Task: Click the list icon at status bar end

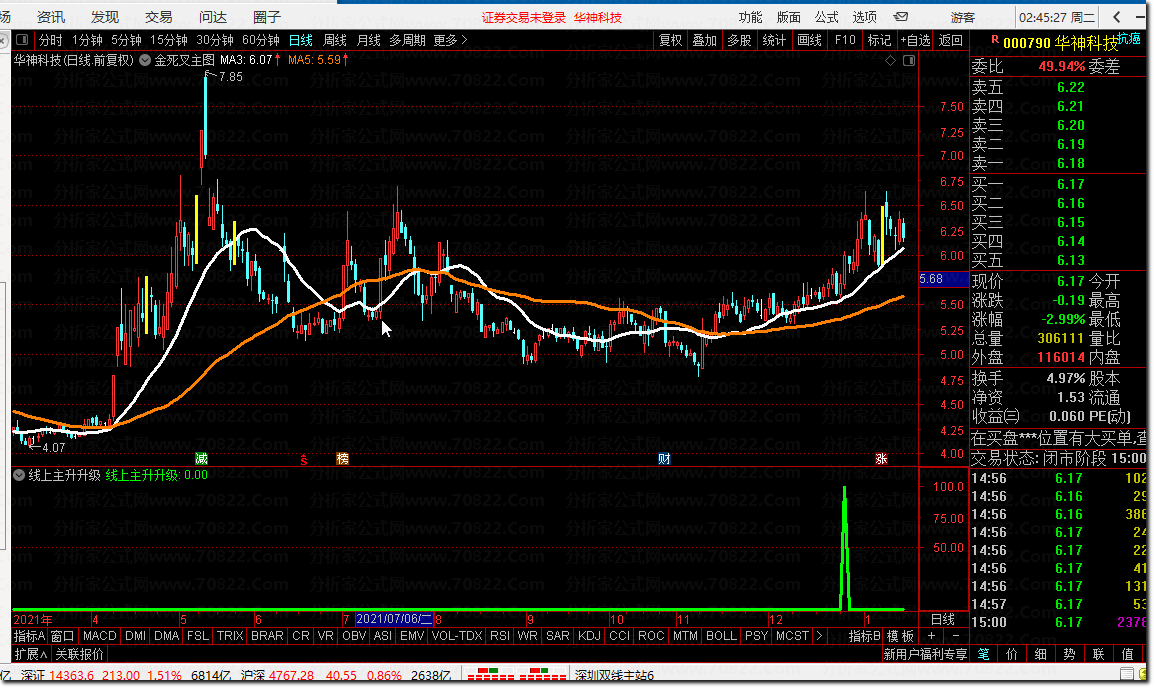Action: [x=1126, y=674]
